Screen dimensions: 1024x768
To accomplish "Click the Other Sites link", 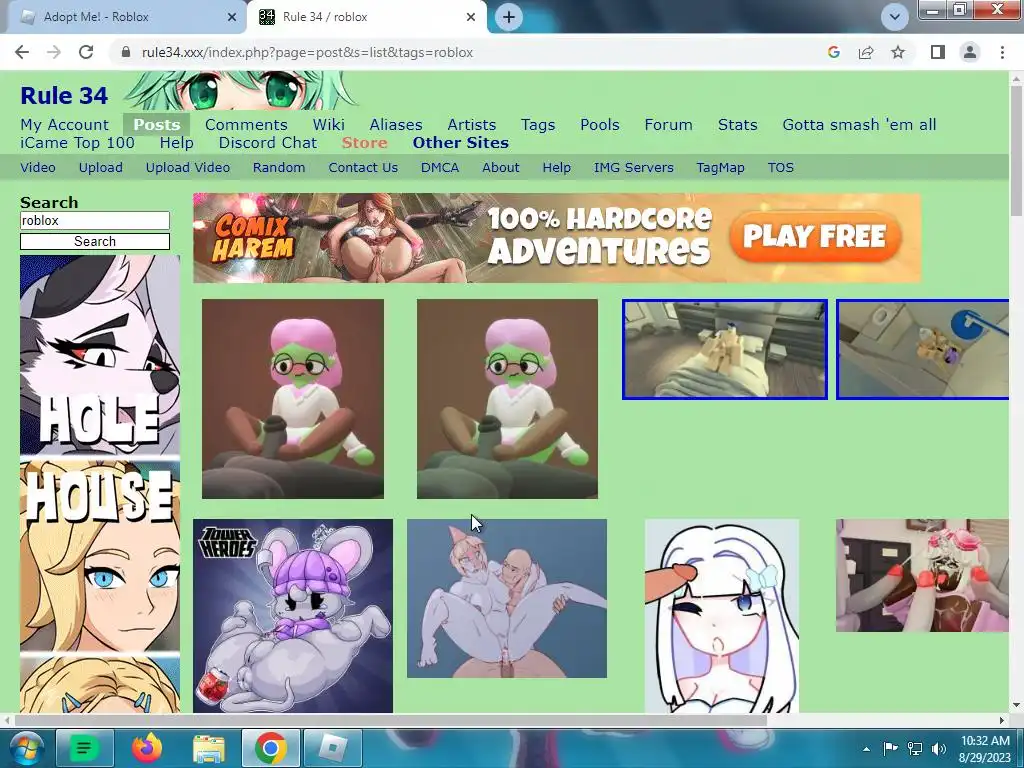I will tap(460, 143).
